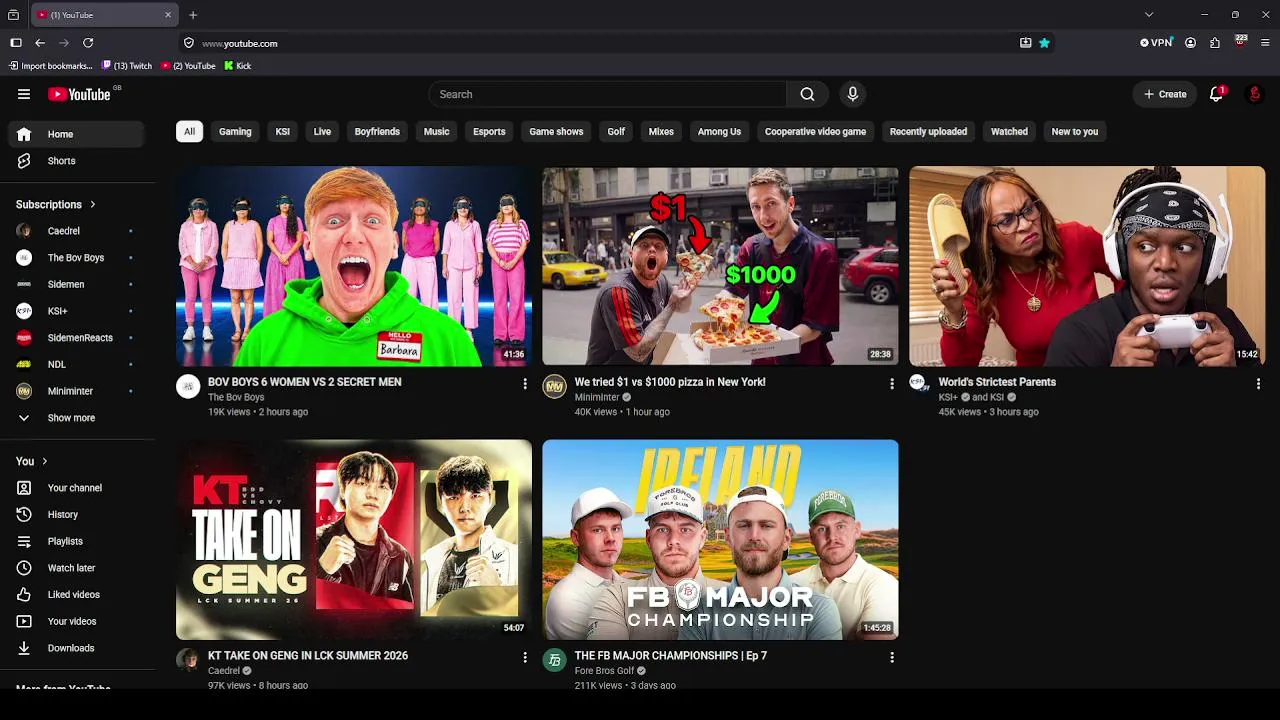The image size is (1280, 720).
Task: Play the KT Take On GenG thumbnail
Action: (x=354, y=540)
